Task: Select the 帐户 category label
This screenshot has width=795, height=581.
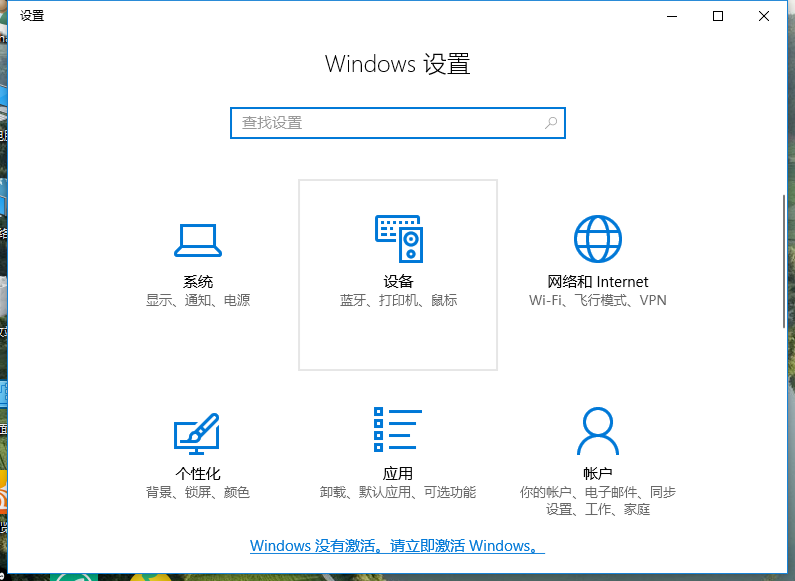Action: pyautogui.click(x=598, y=474)
